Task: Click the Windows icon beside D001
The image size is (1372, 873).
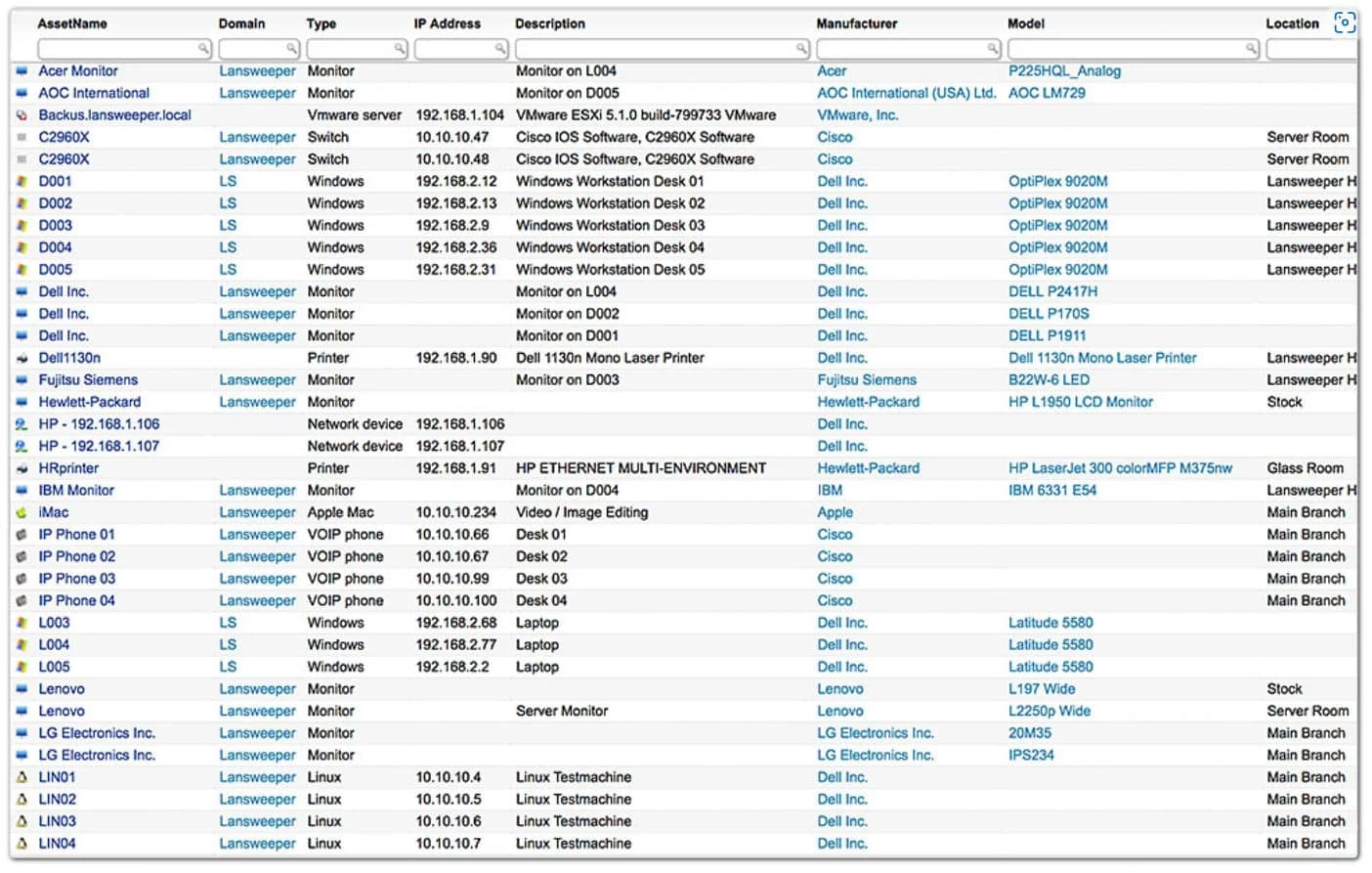Action: [x=21, y=182]
